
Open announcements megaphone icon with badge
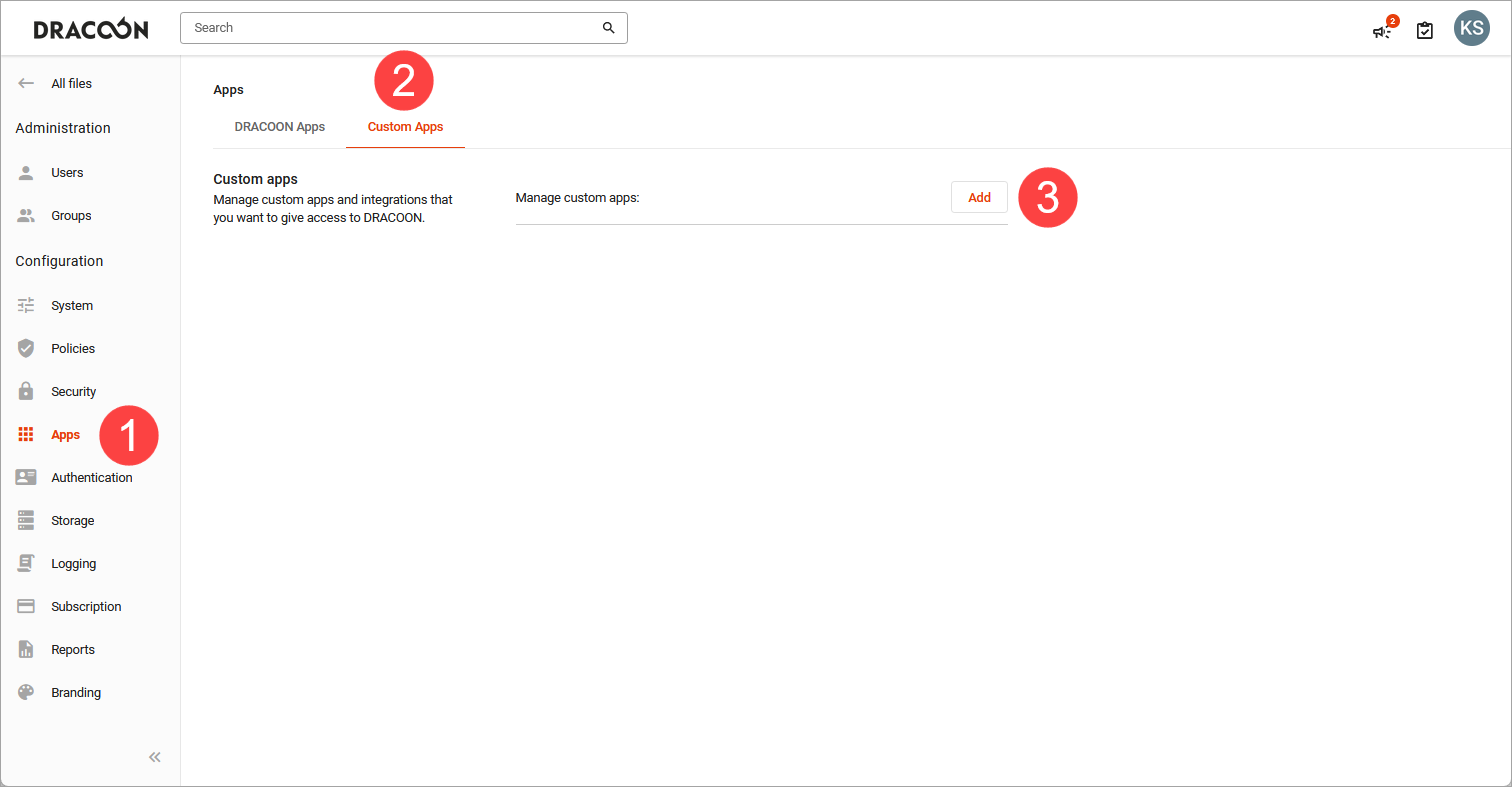(x=1382, y=30)
